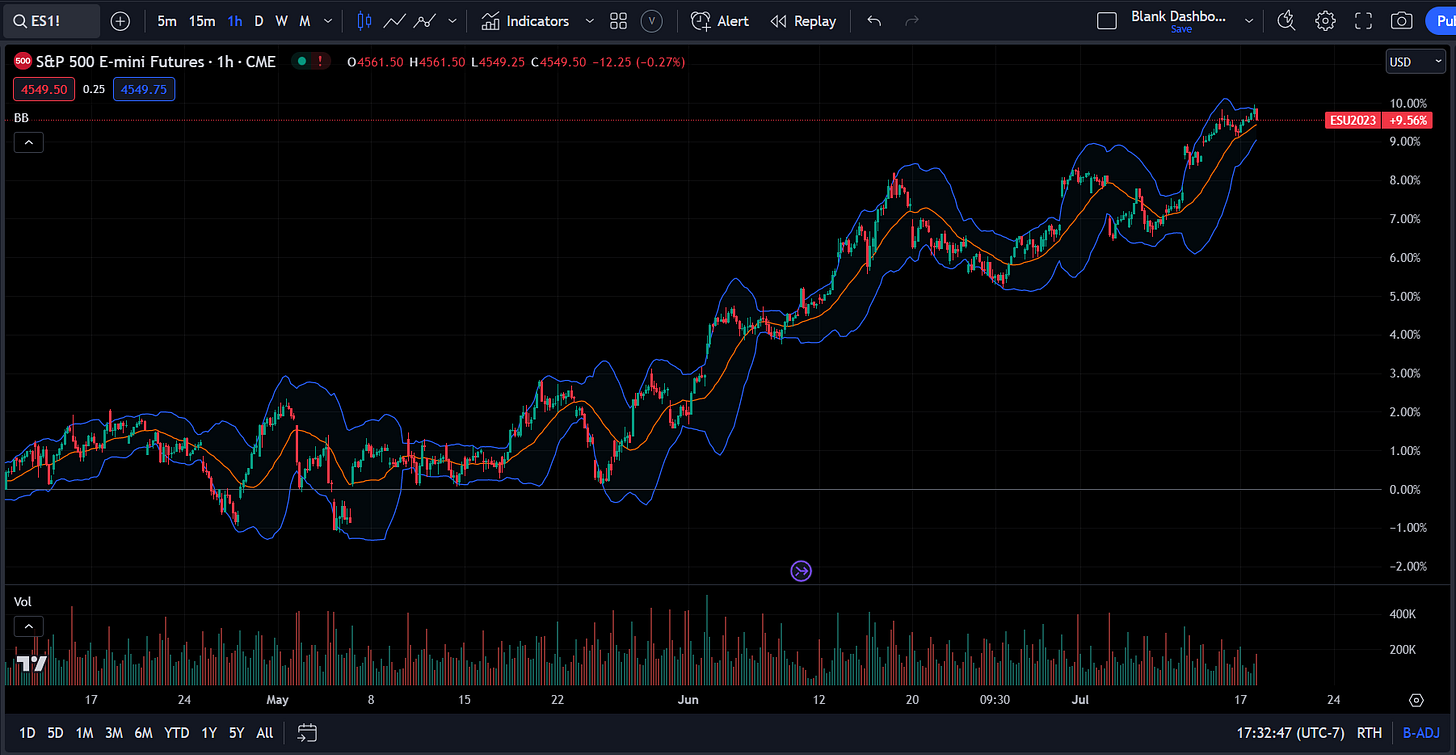This screenshot has width=1456, height=755.
Task: Click the circled V icon in toolbar
Action: point(652,21)
